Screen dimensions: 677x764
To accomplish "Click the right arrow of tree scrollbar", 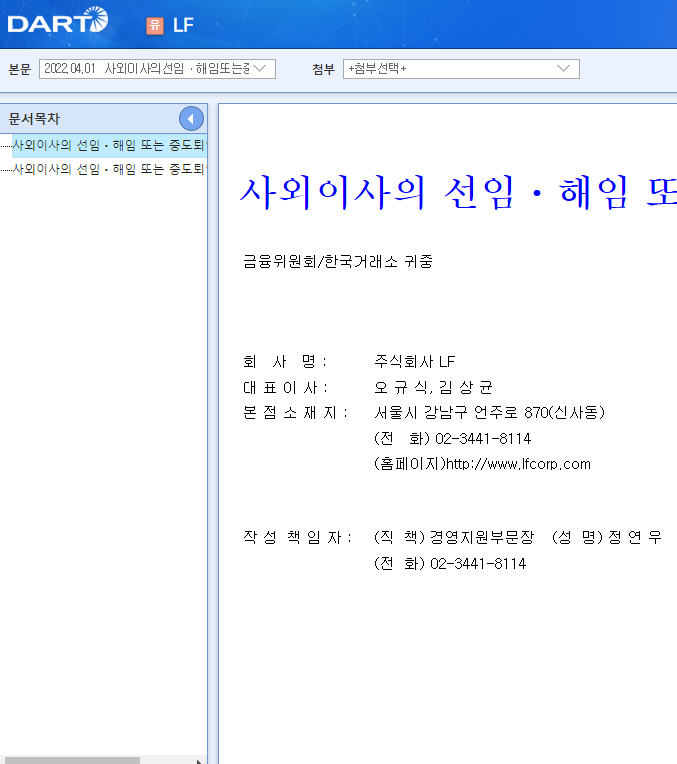I will [x=198, y=761].
